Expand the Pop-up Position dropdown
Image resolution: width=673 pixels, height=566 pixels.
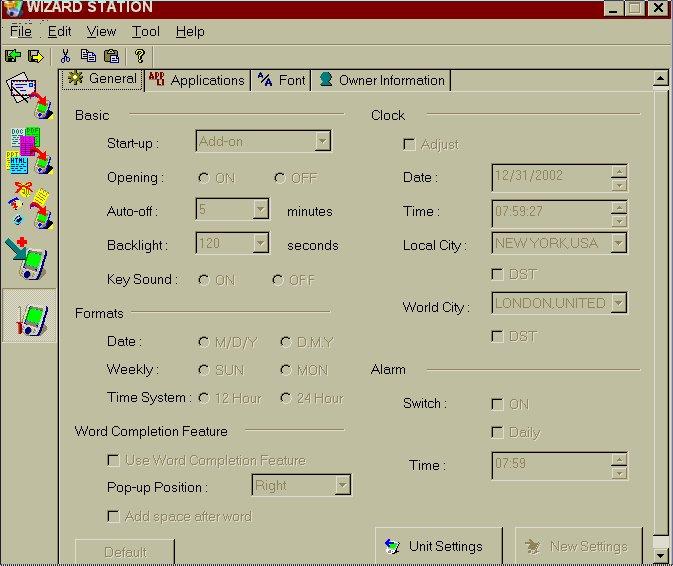pyautogui.click(x=342, y=486)
